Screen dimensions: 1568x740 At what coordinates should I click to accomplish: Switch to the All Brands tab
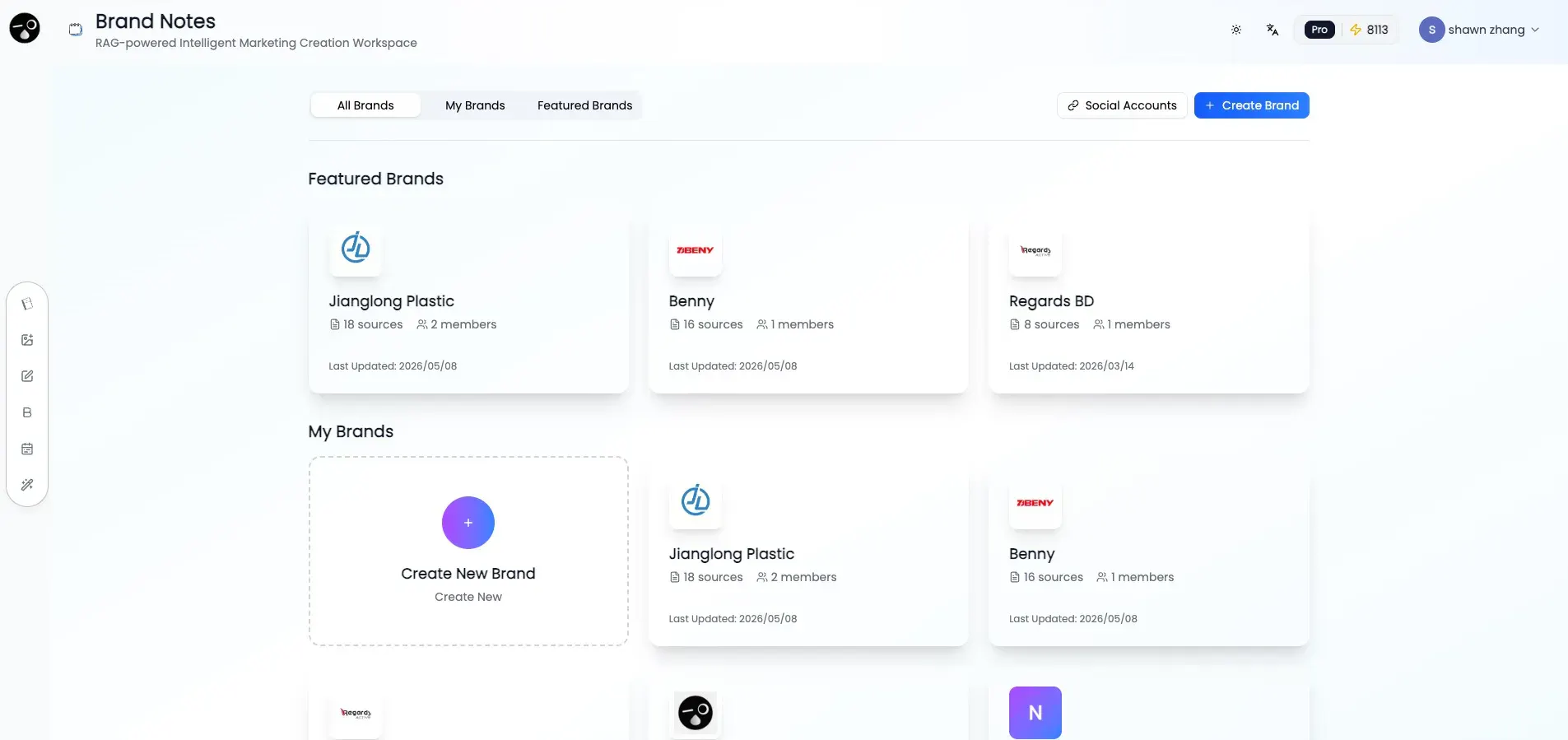pos(365,105)
